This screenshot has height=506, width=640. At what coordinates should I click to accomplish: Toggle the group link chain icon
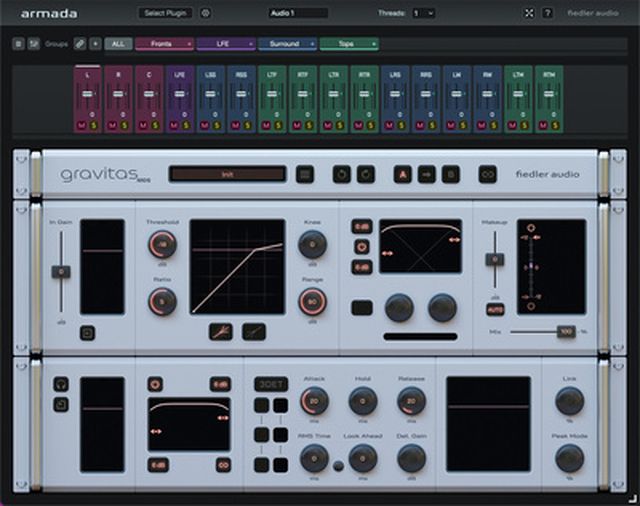pyautogui.click(x=80, y=44)
